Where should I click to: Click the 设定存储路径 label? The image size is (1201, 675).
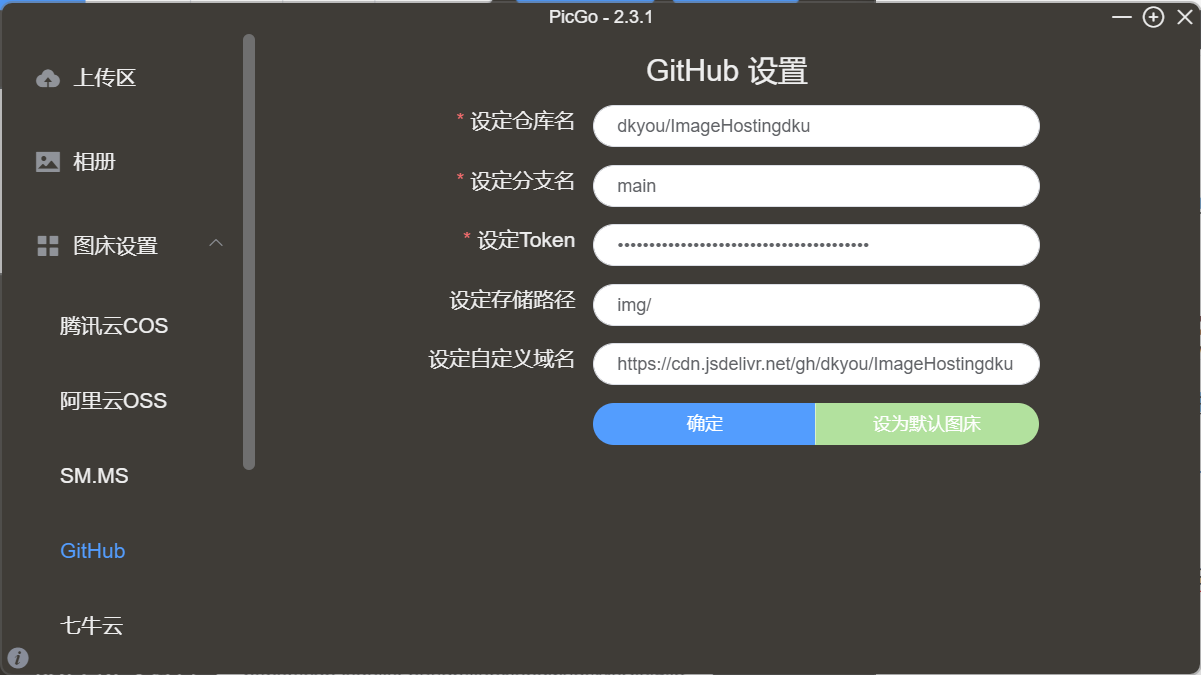tap(513, 300)
